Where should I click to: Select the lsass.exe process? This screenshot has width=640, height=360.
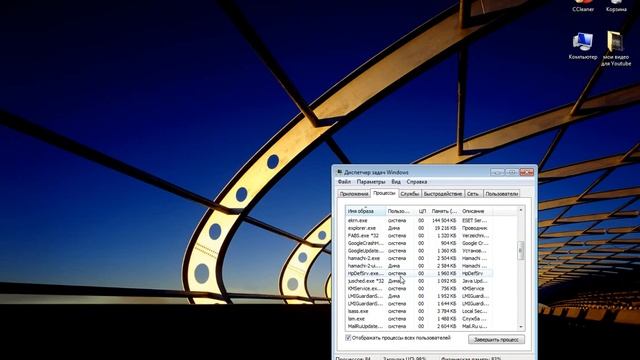[x=419, y=311]
